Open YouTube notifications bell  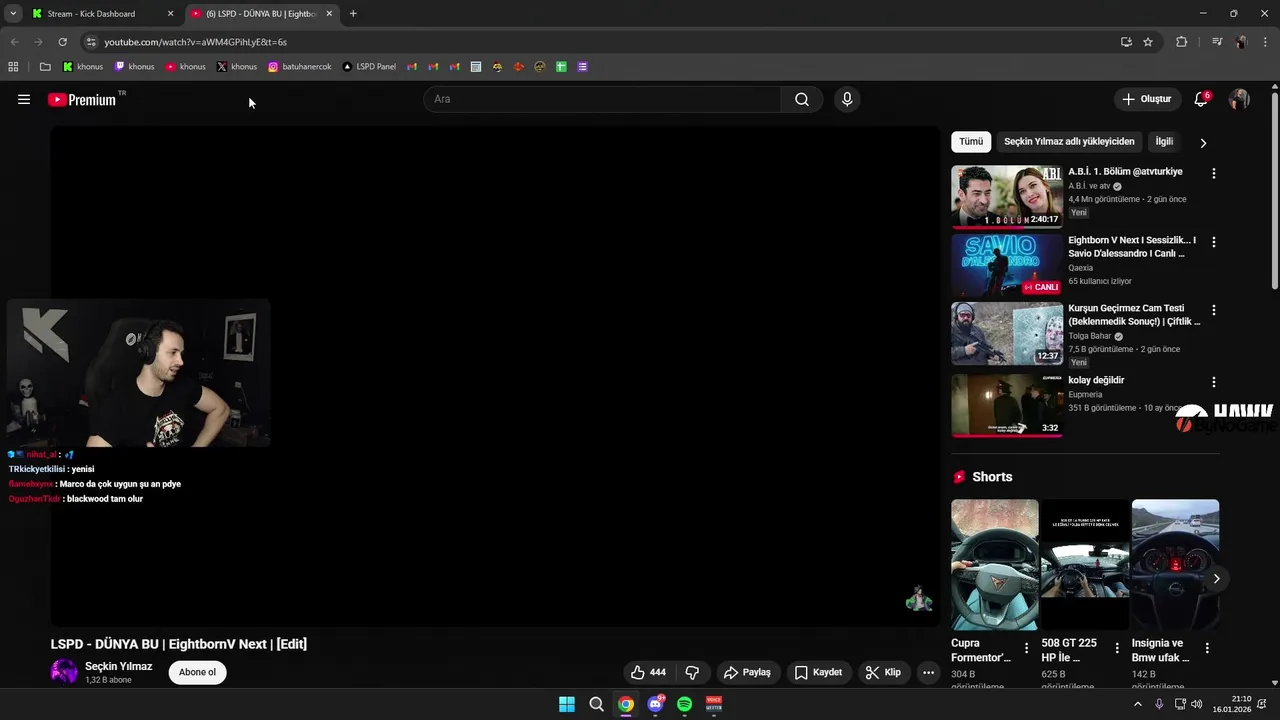1201,99
